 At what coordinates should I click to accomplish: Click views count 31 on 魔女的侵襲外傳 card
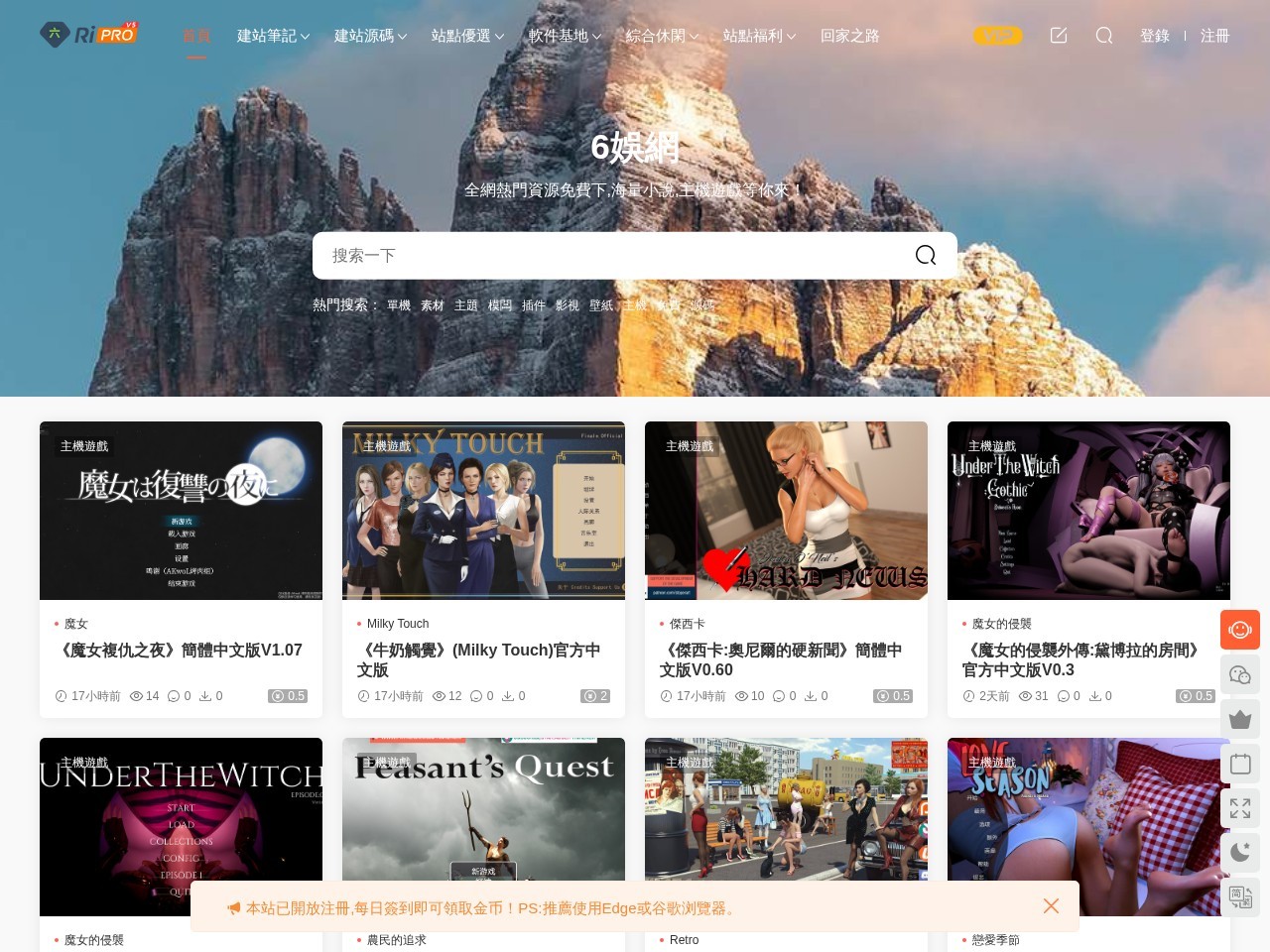[1034, 696]
